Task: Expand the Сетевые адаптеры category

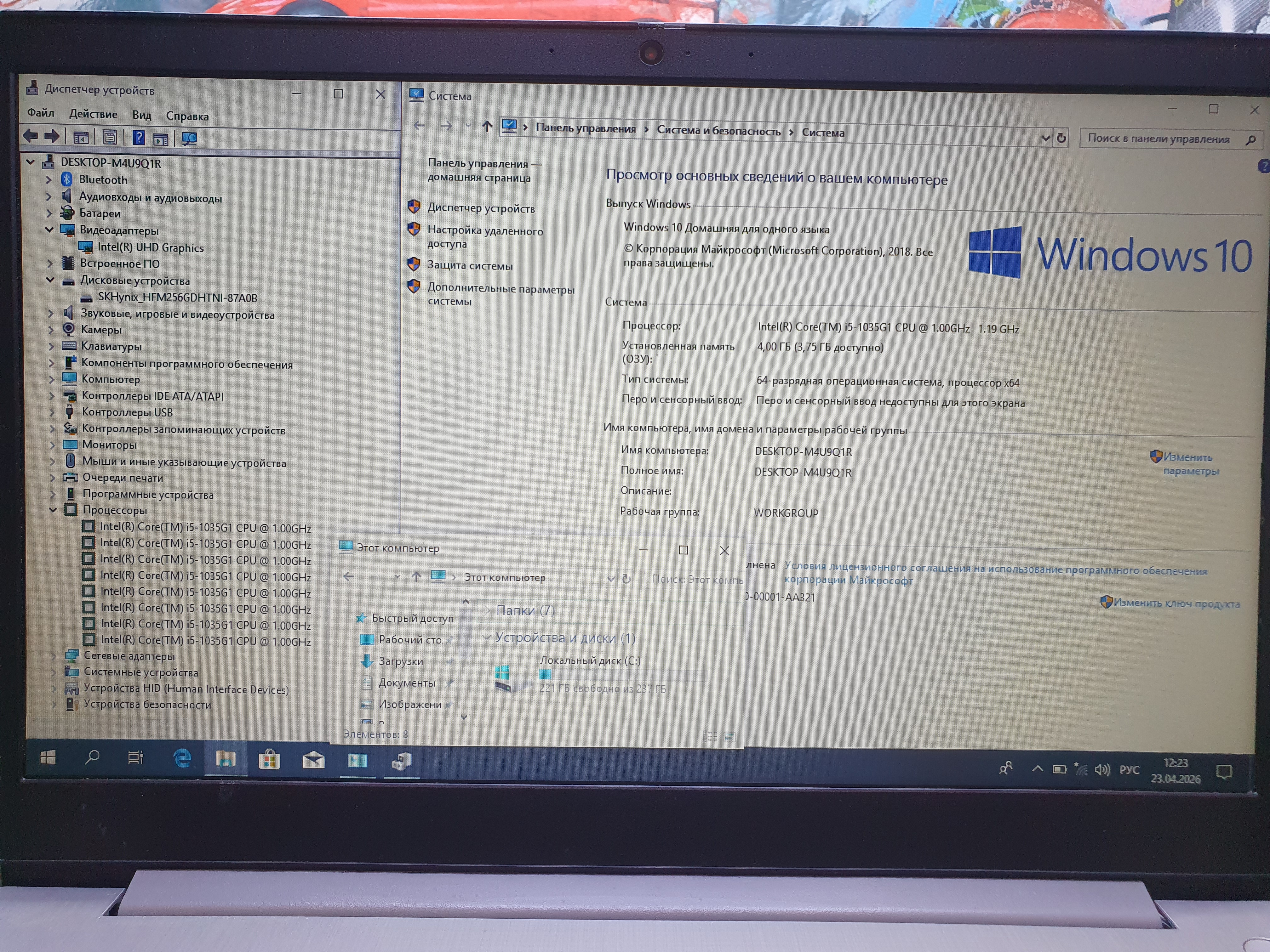Action: (x=54, y=655)
